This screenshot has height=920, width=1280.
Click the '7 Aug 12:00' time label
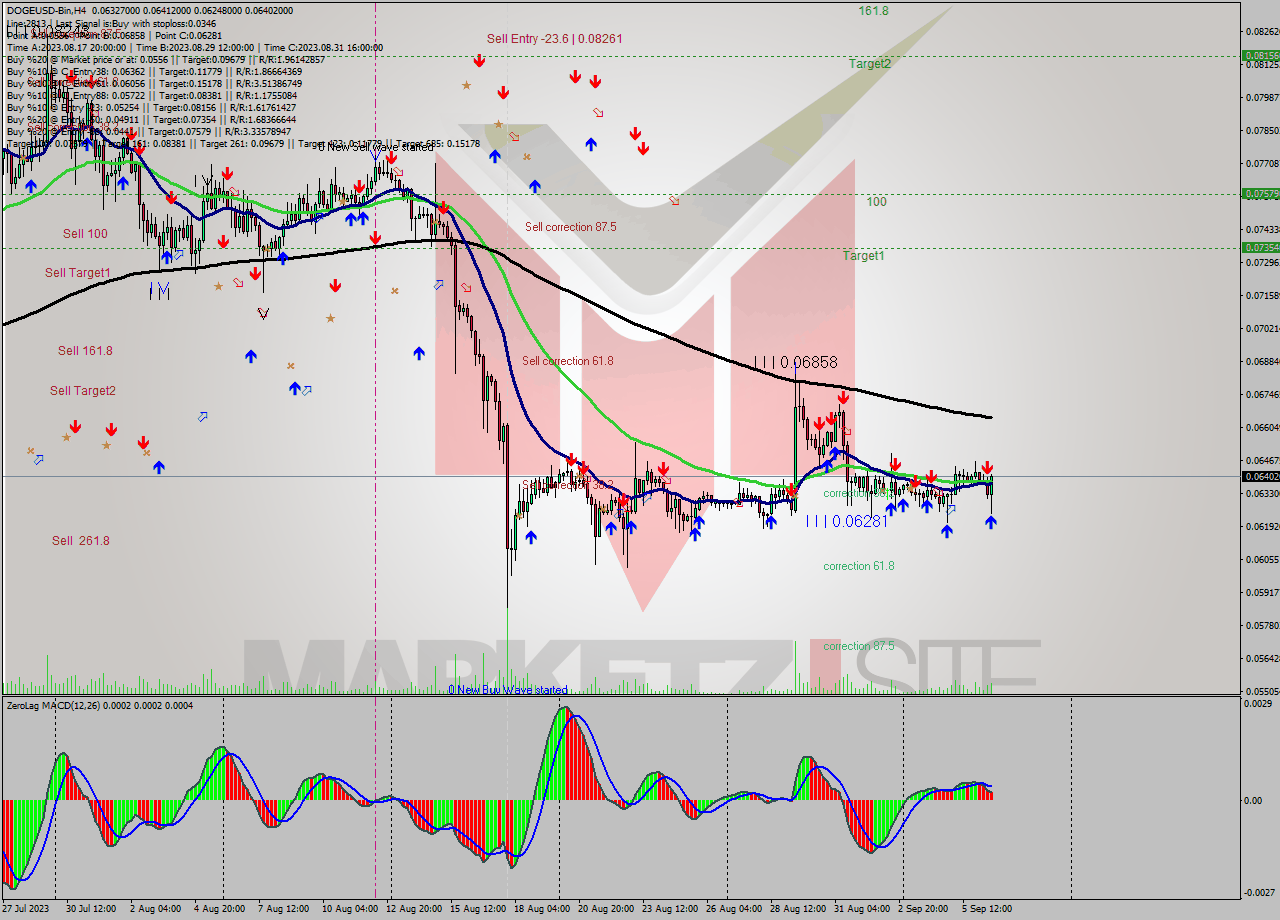point(283,909)
